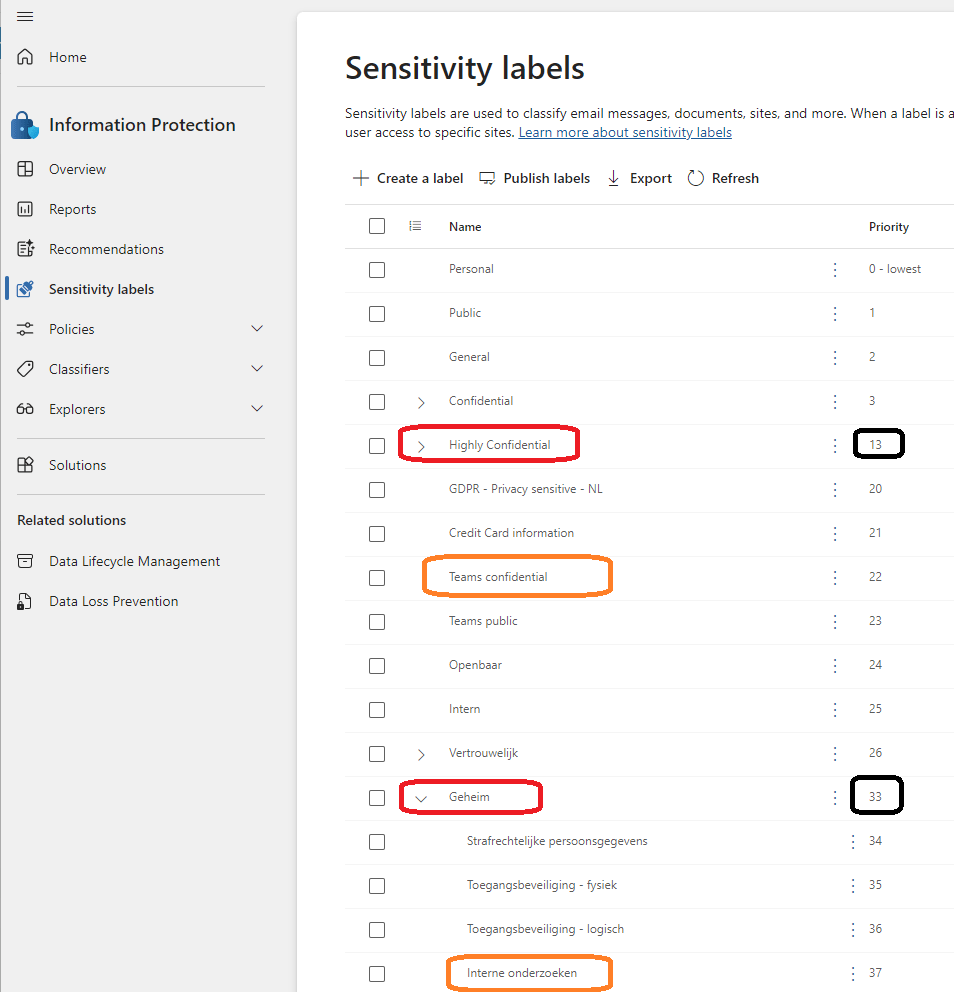
Task: Click the Export download icon
Action: click(614, 178)
